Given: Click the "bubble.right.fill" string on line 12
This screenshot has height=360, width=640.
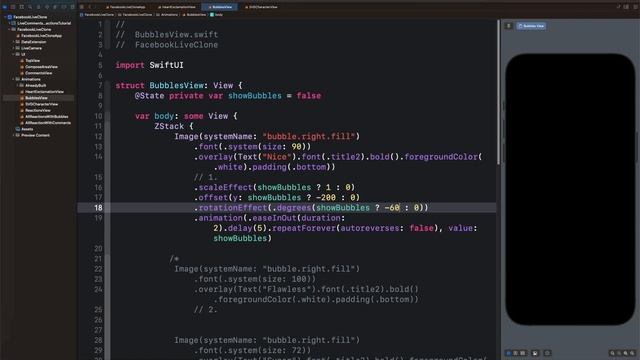Looking at the screenshot, I should click(309, 136).
